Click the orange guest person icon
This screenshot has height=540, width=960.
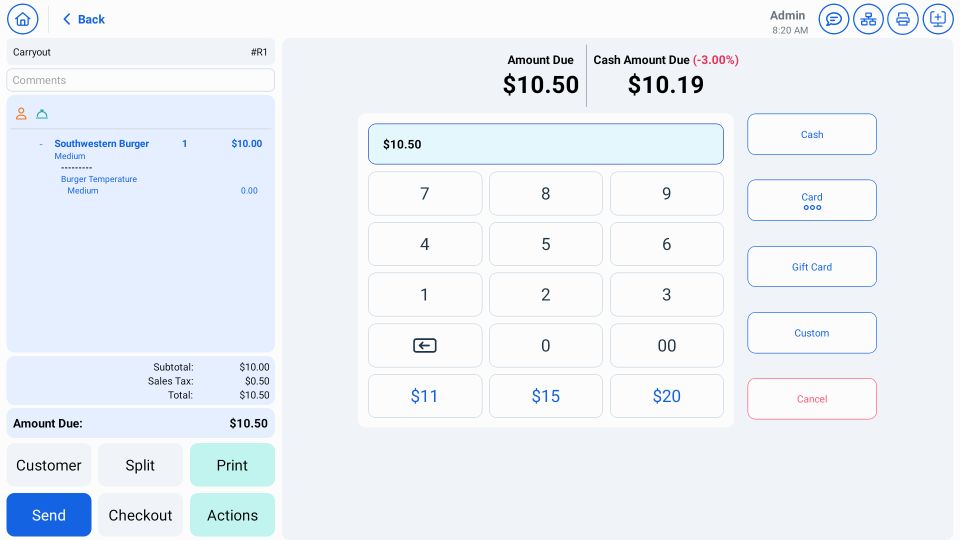(21, 114)
